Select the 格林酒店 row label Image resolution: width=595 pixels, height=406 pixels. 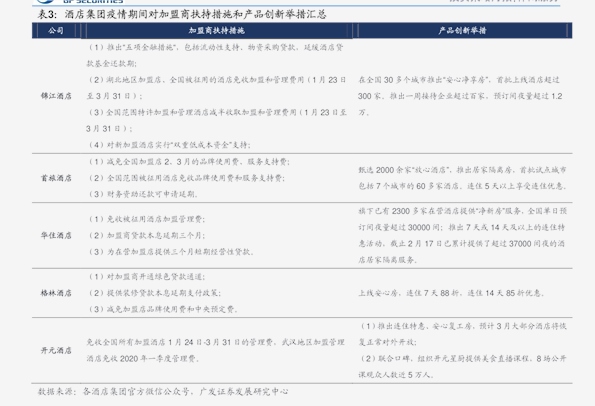point(56,293)
